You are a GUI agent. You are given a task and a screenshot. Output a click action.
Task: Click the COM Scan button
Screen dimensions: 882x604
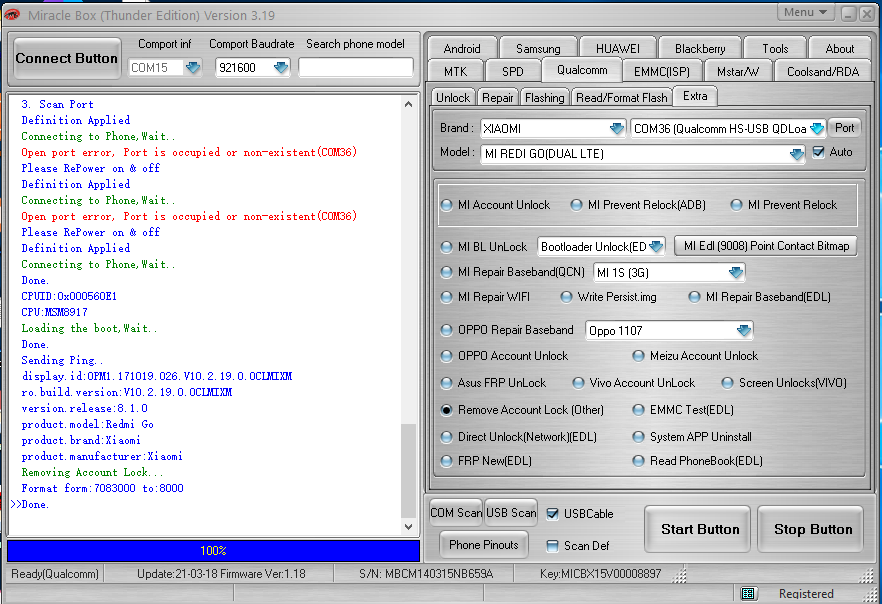(456, 512)
